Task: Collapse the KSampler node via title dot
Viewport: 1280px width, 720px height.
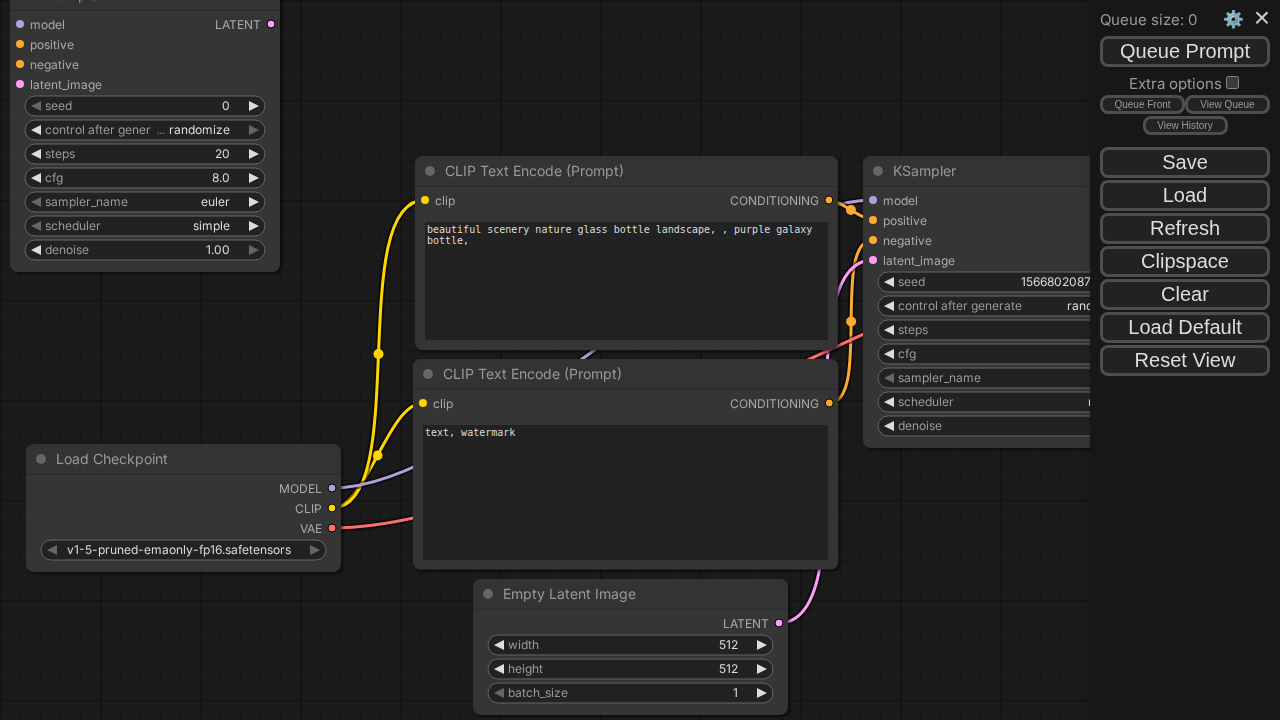Action: [x=878, y=171]
